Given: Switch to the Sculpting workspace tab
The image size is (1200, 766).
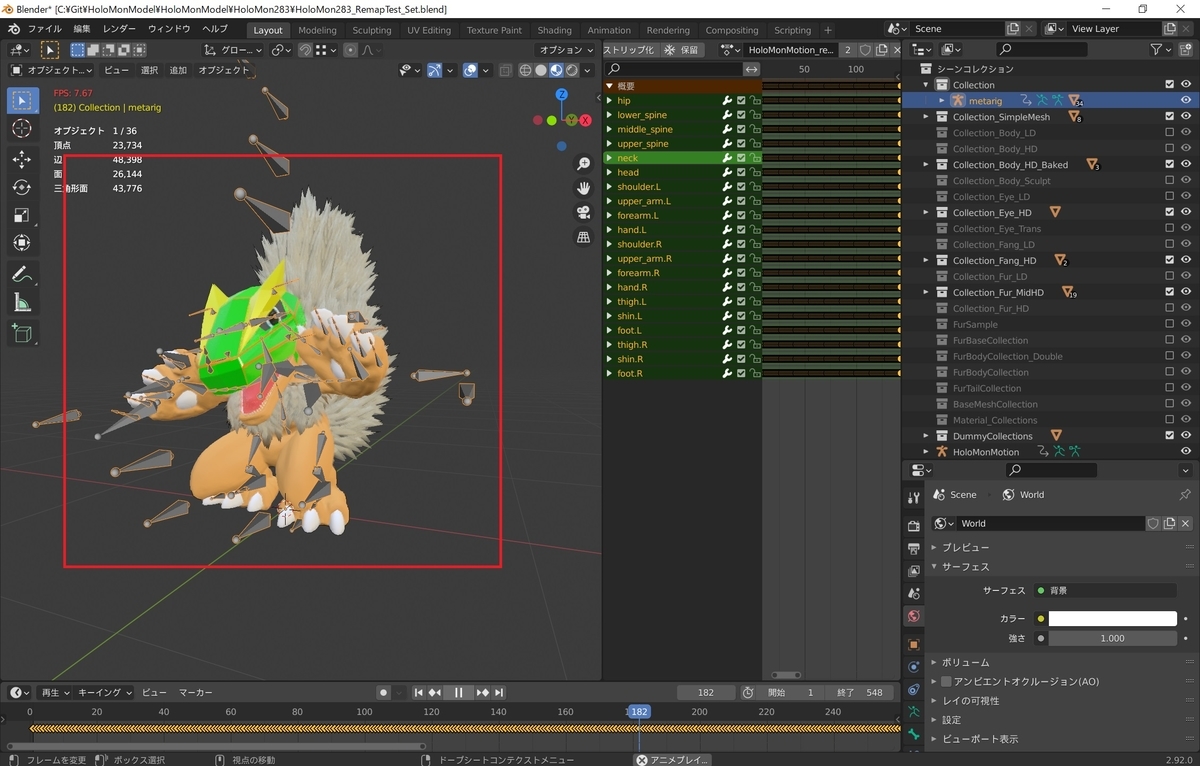Looking at the screenshot, I should tap(372, 30).
